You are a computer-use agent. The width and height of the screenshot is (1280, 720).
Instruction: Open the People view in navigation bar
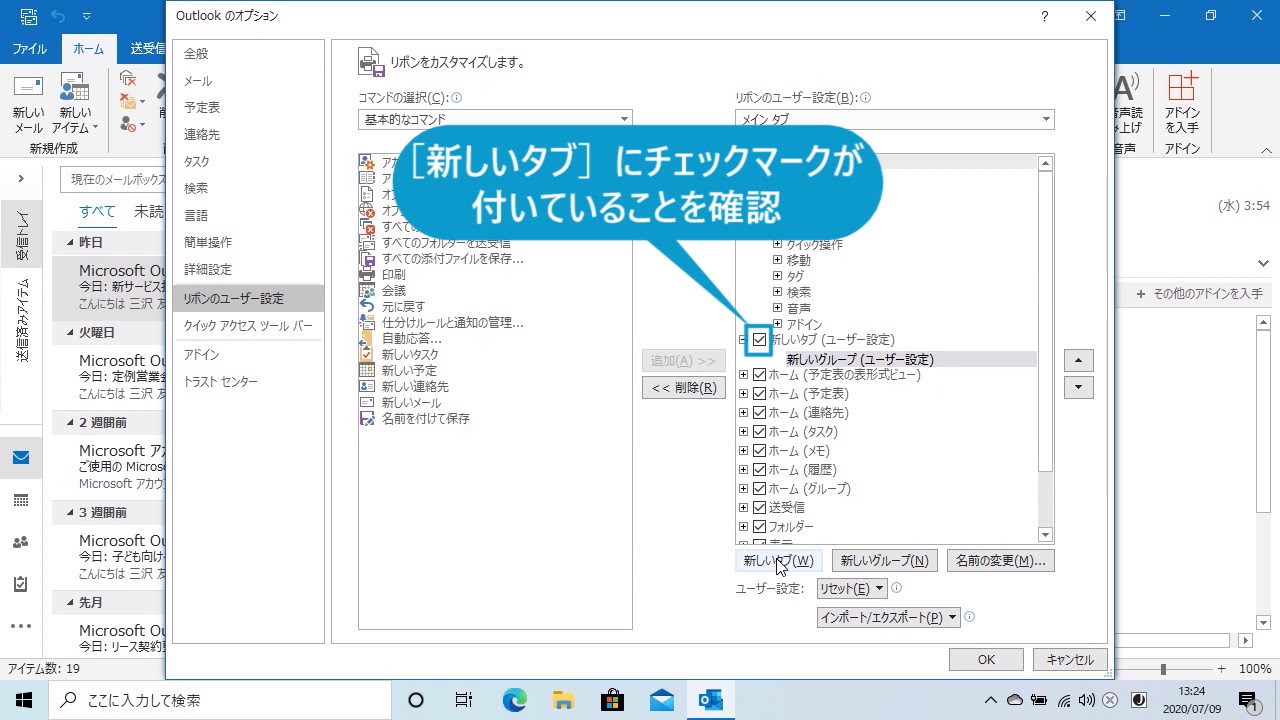pos(21,542)
